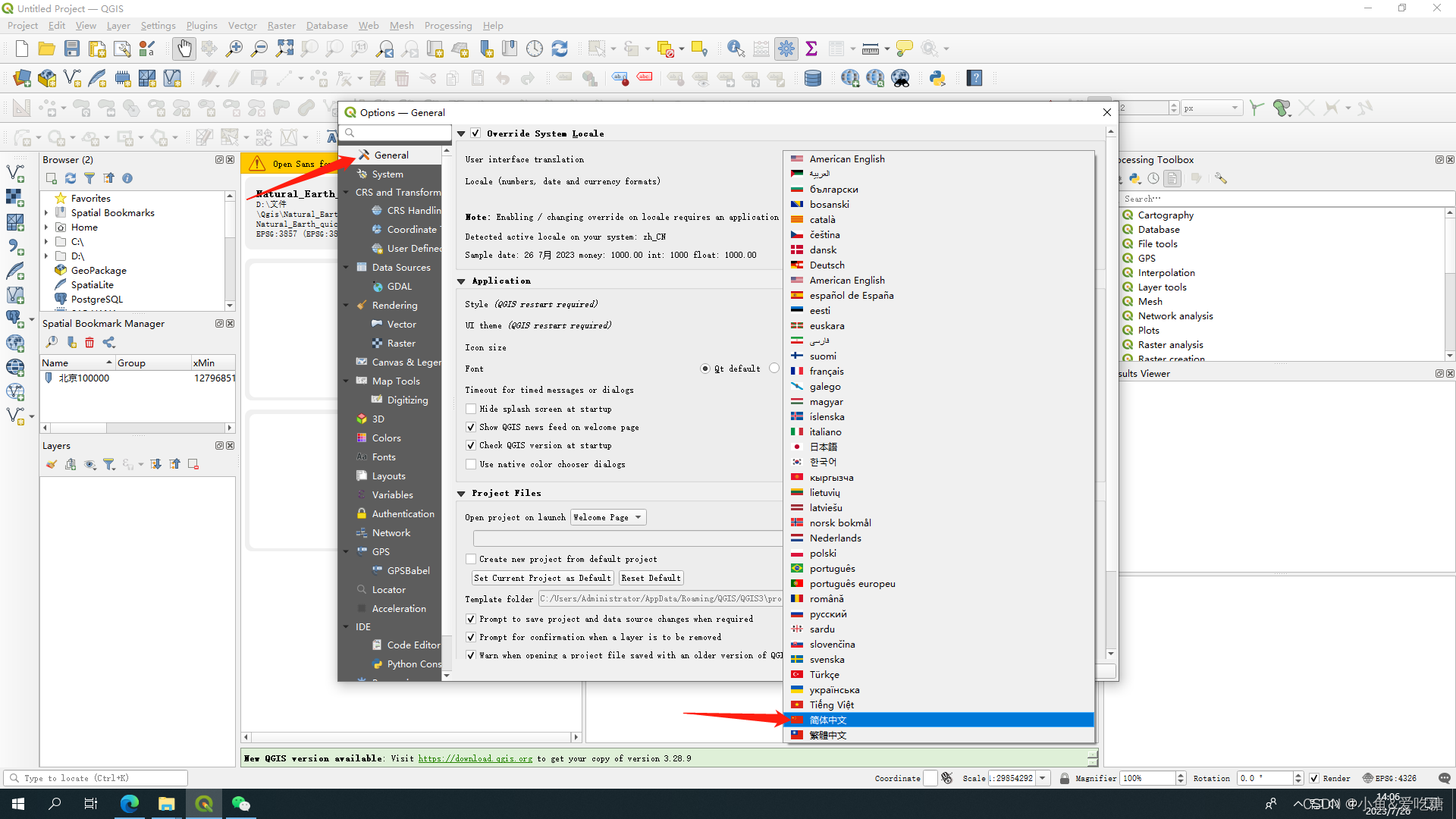Collapse the Application section
Screen dimensions: 1456x819
click(461, 281)
